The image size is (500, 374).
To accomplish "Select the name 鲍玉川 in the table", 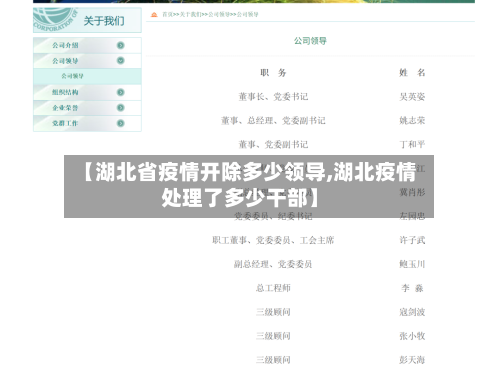I will tap(412, 264).
